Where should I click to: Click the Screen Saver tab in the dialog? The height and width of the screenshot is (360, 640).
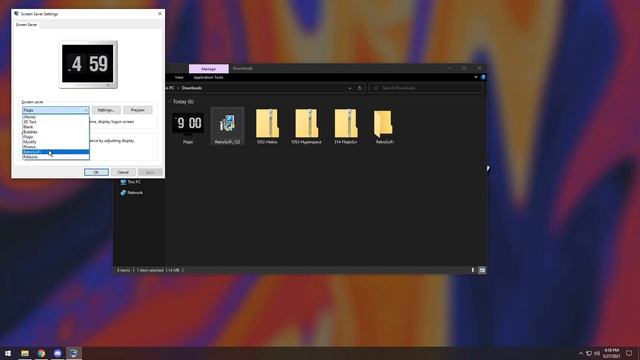(26, 25)
